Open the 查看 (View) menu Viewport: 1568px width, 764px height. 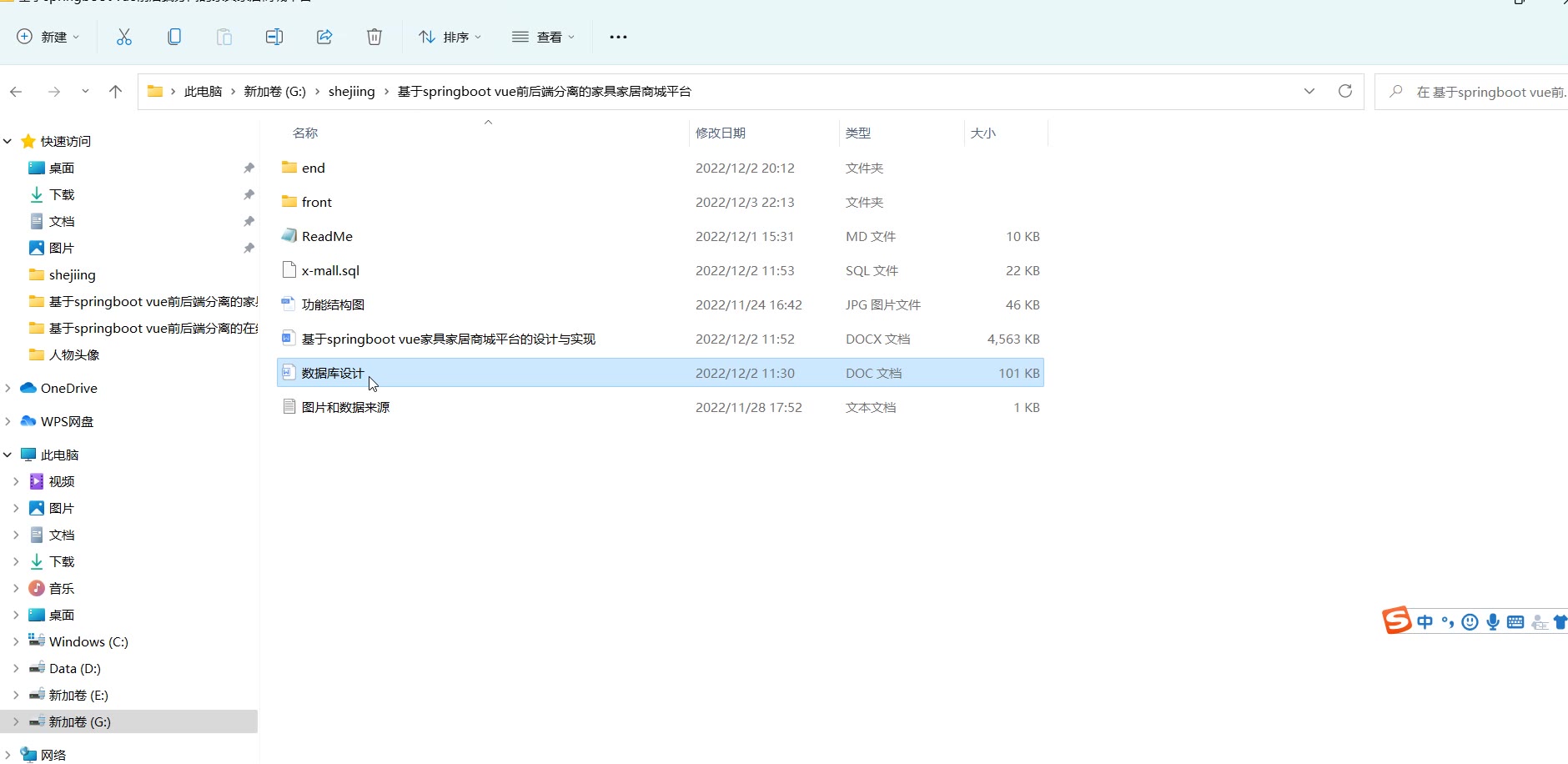(544, 37)
